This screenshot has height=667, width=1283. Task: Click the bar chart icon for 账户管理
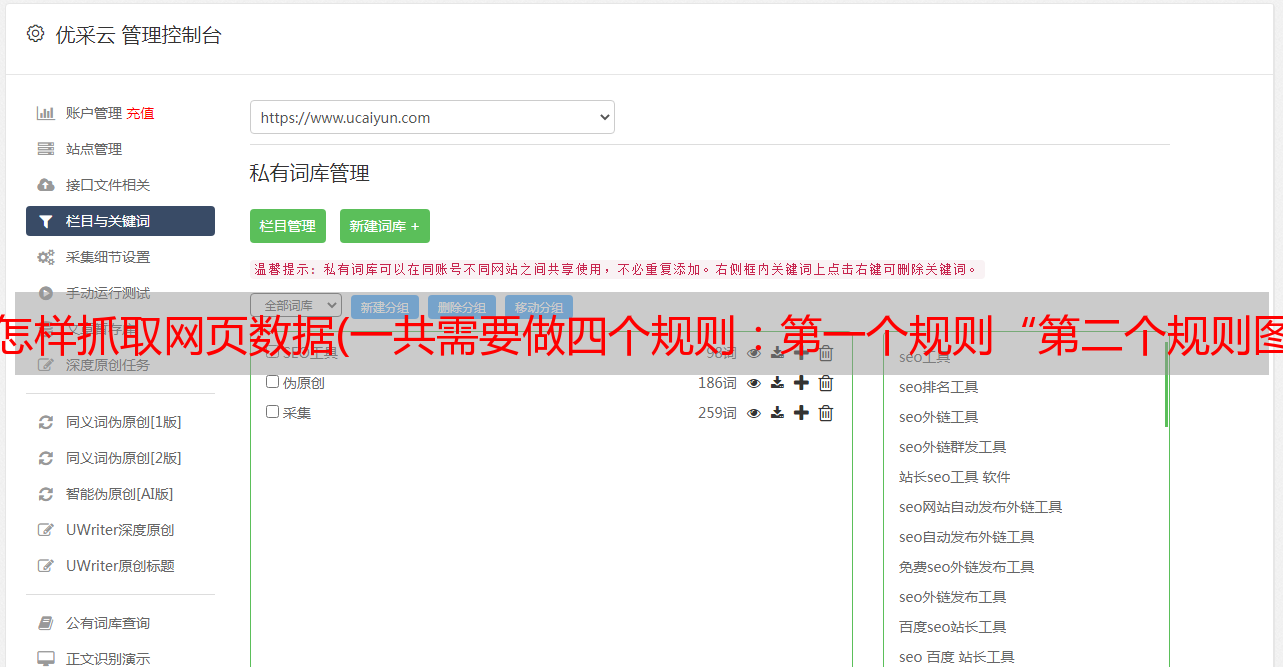coord(46,113)
